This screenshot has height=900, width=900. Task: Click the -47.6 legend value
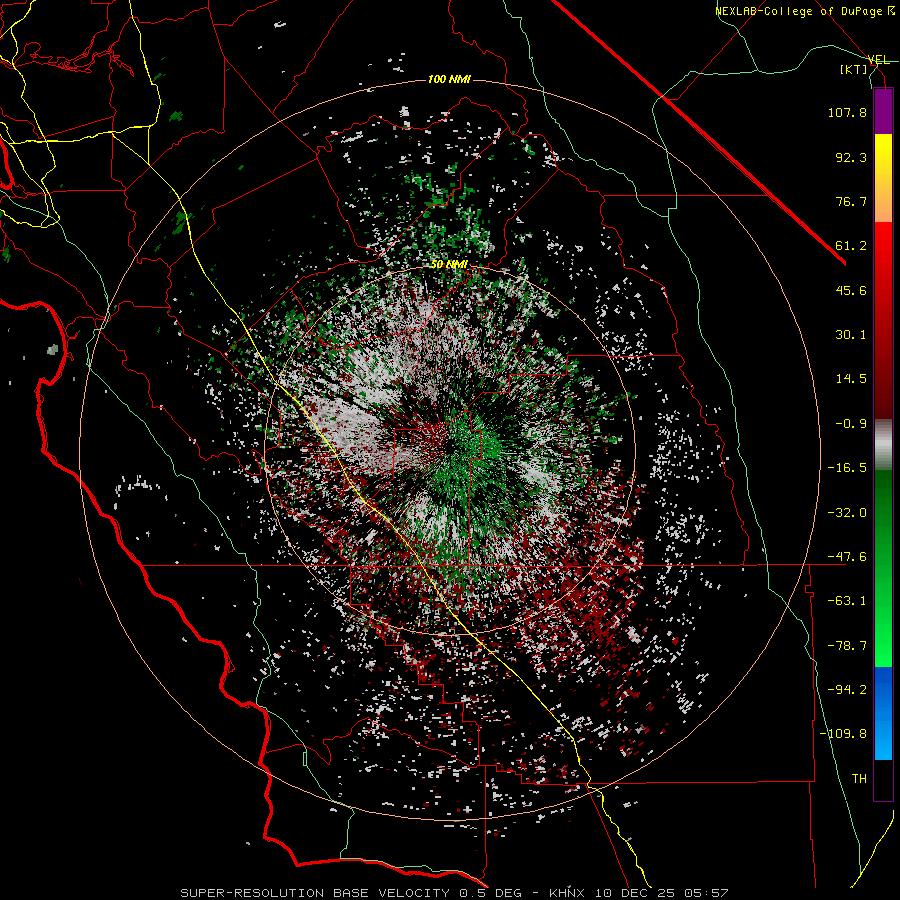847,557
